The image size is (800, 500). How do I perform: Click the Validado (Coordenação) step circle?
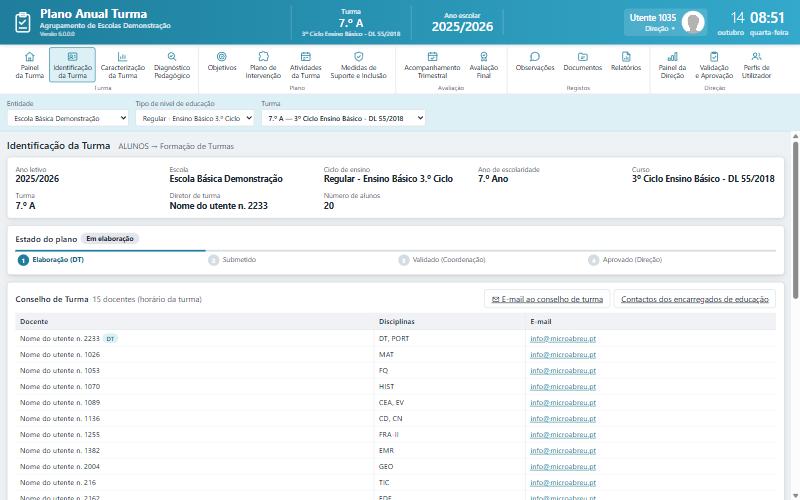tap(404, 260)
